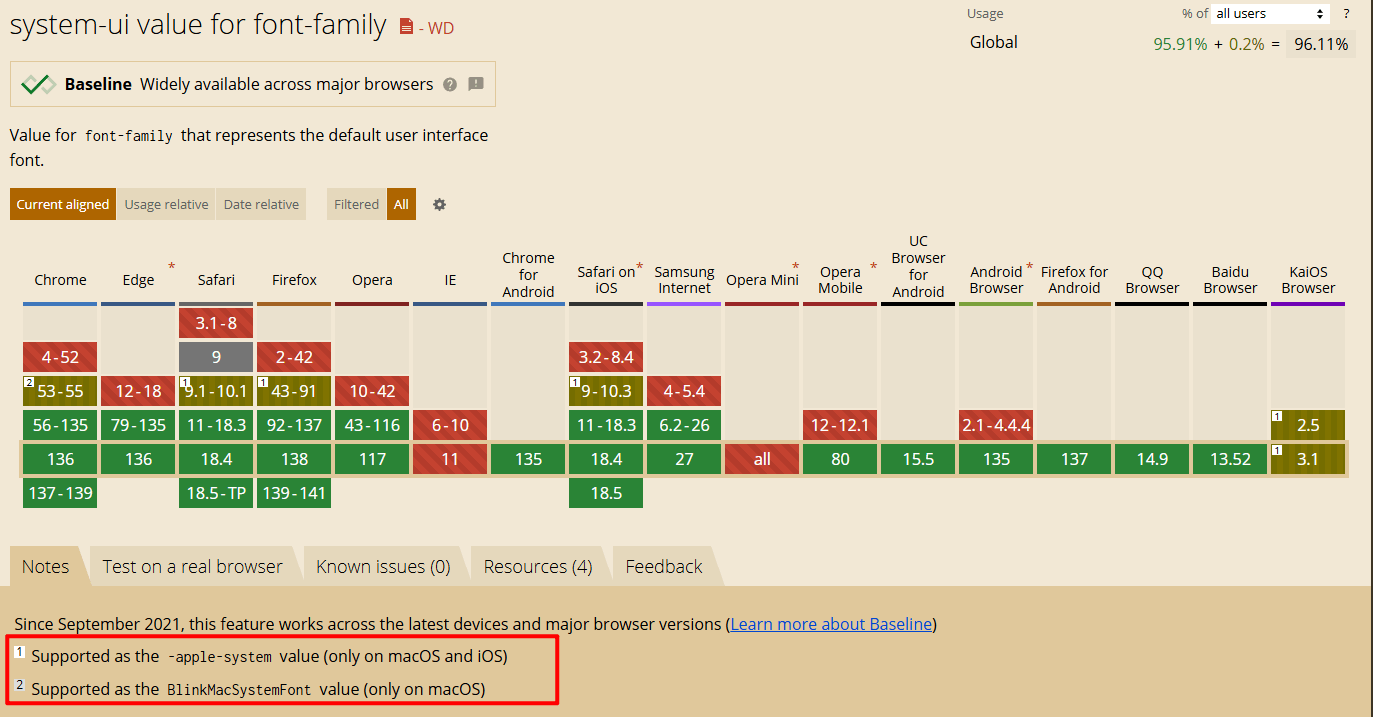Click the Safari on iOS 9-10.3 cell
Screen dimensions: 1373x717
click(606, 391)
